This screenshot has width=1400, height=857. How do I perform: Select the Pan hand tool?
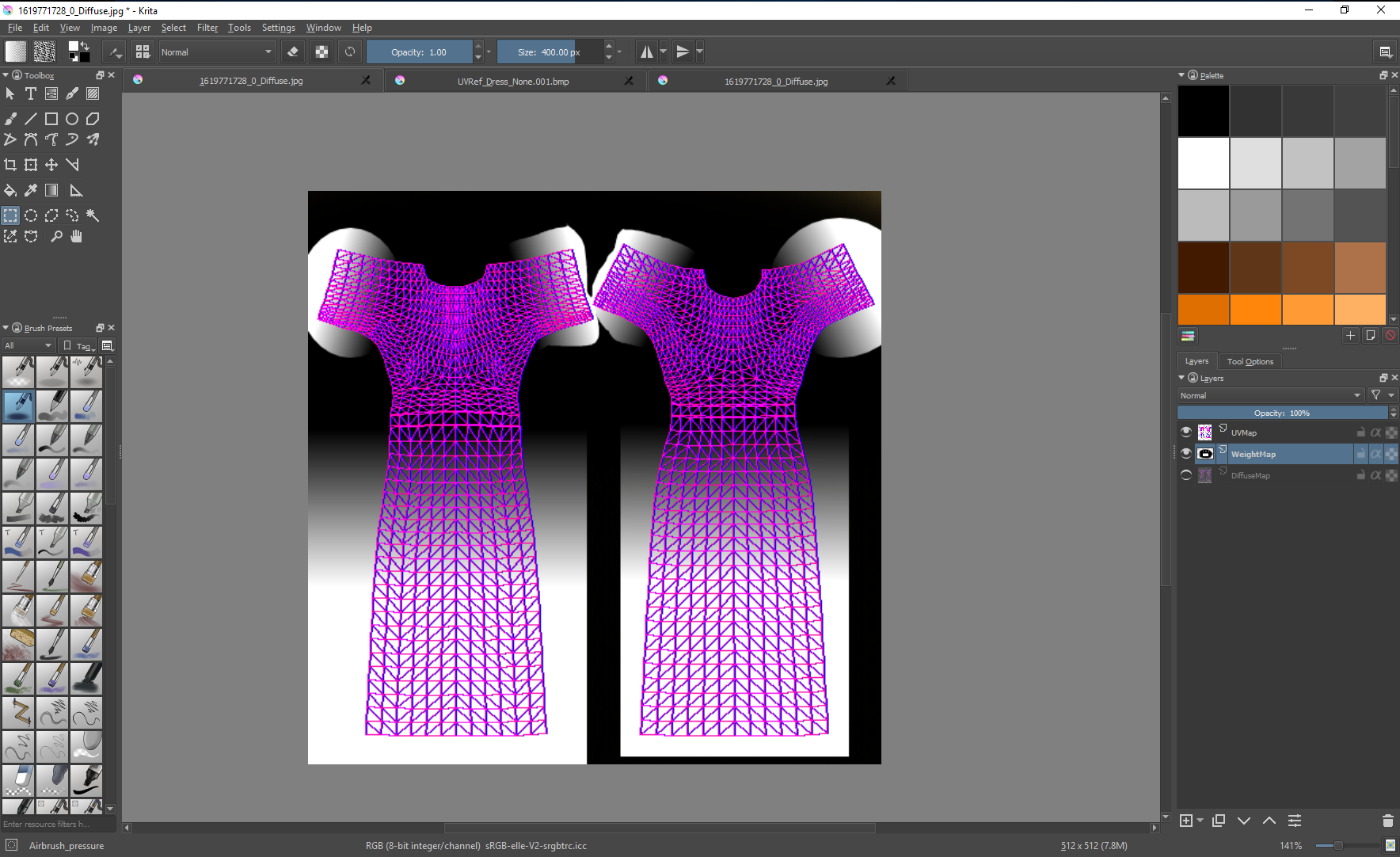click(x=76, y=236)
